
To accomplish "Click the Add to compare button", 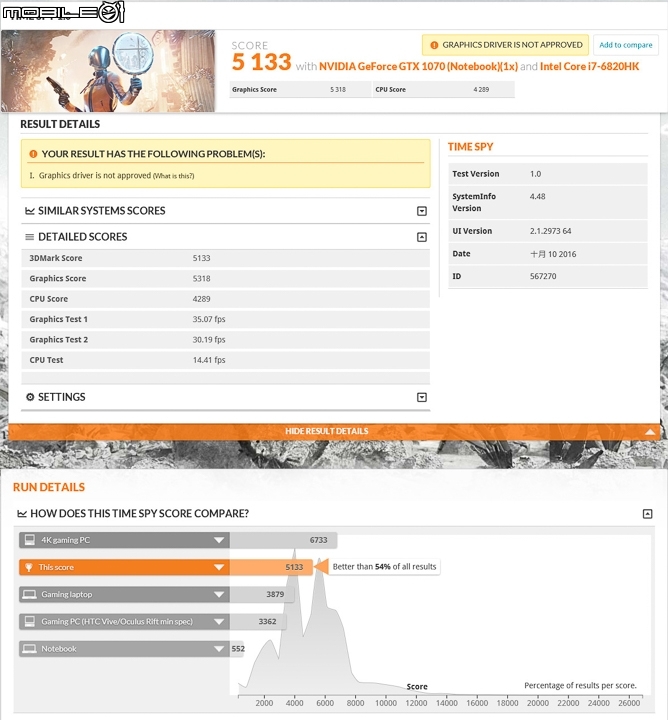I will point(626,45).
